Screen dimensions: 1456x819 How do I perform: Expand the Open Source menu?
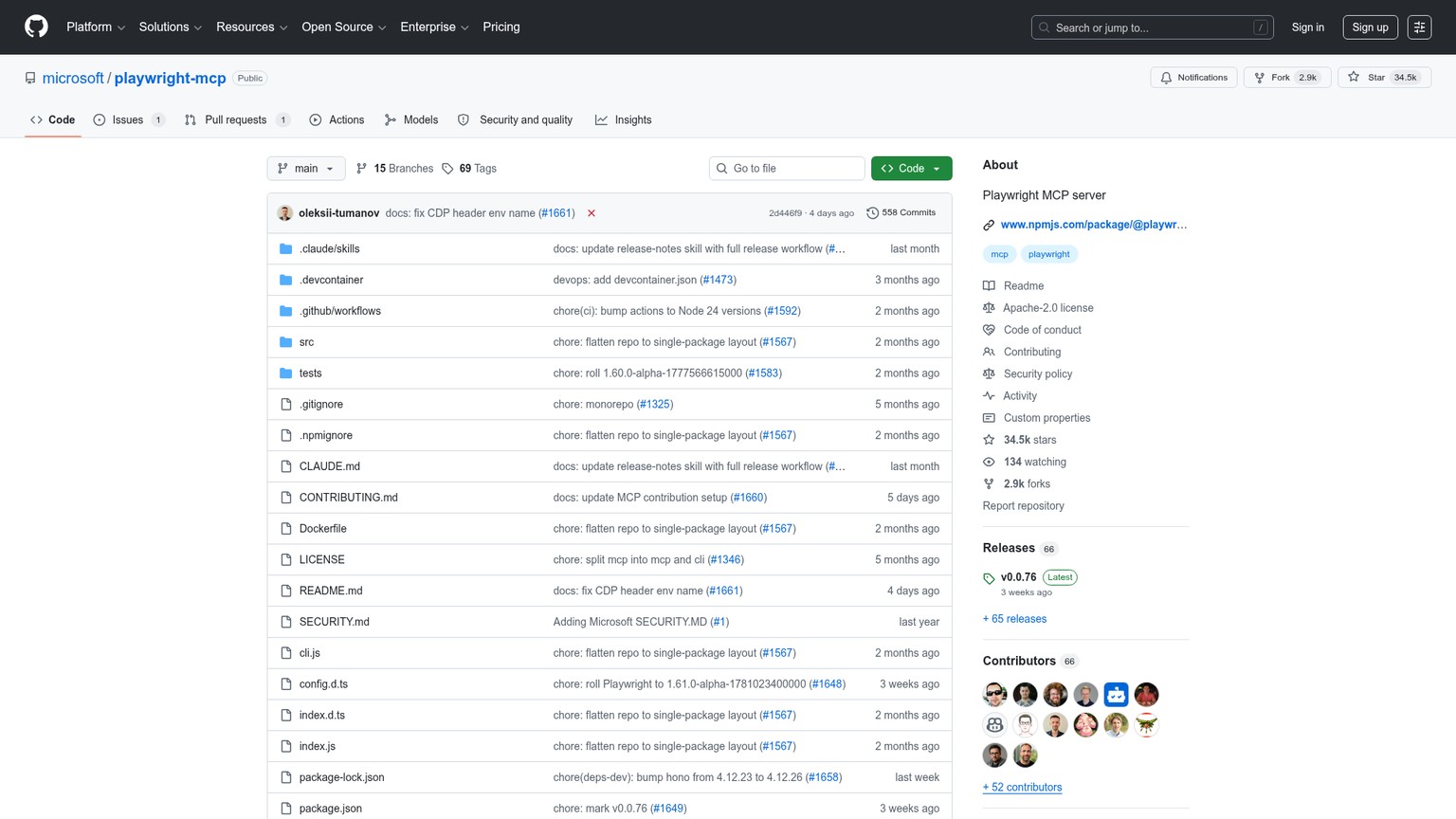344,27
